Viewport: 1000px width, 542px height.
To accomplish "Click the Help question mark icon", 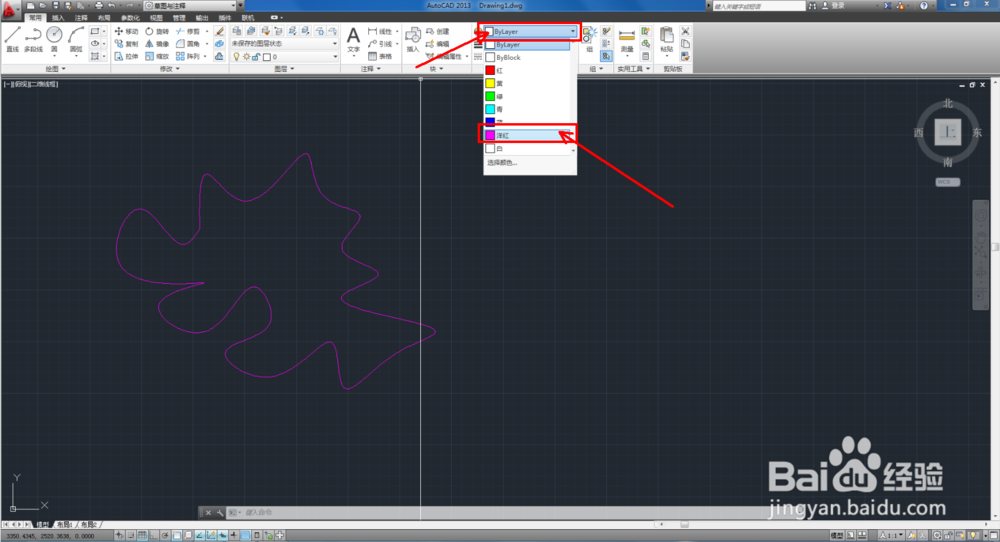I will click(x=924, y=6).
